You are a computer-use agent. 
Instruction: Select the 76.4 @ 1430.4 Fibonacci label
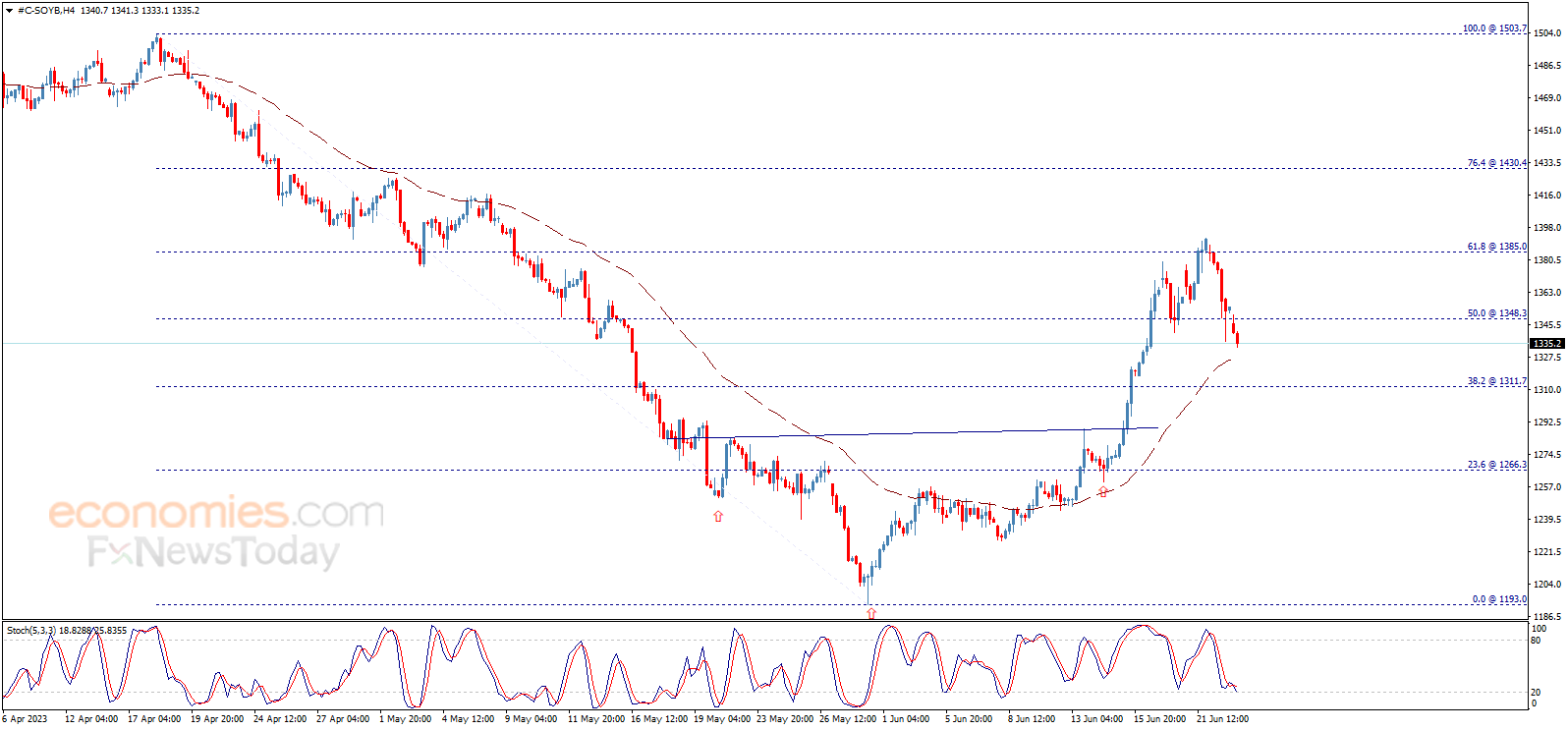[x=1497, y=163]
